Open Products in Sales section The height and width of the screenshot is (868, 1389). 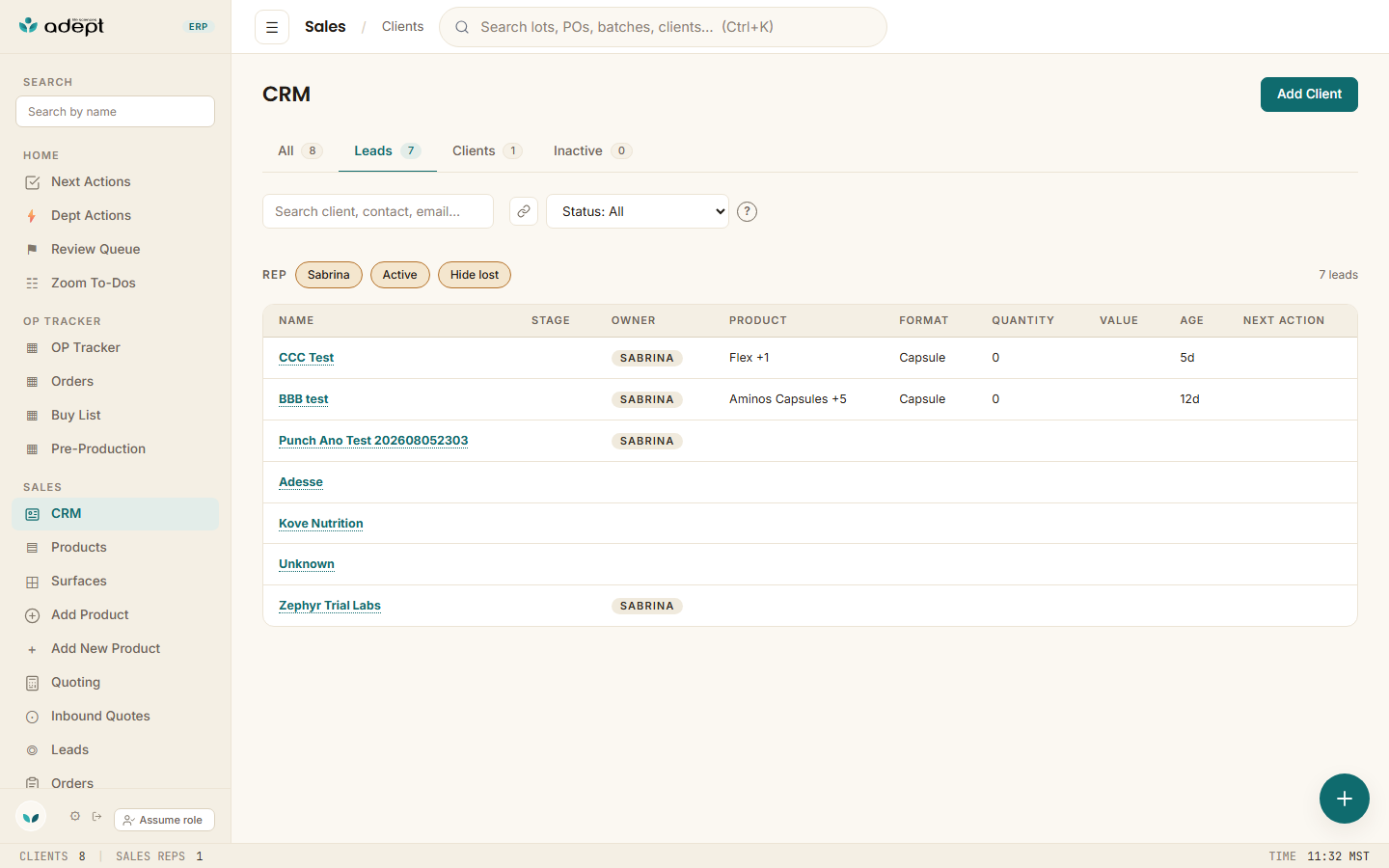(116, 547)
